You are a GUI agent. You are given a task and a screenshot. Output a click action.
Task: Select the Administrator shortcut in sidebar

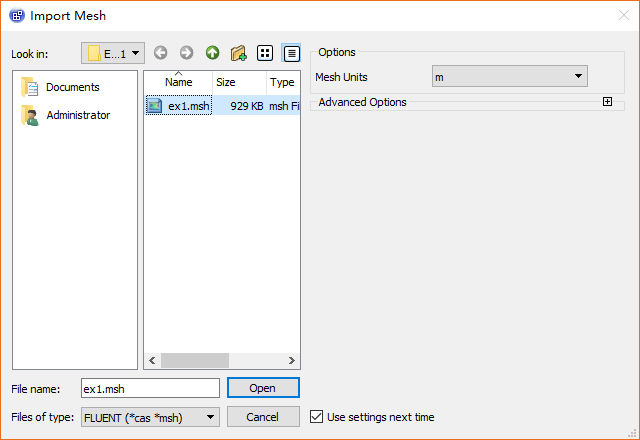[66, 115]
